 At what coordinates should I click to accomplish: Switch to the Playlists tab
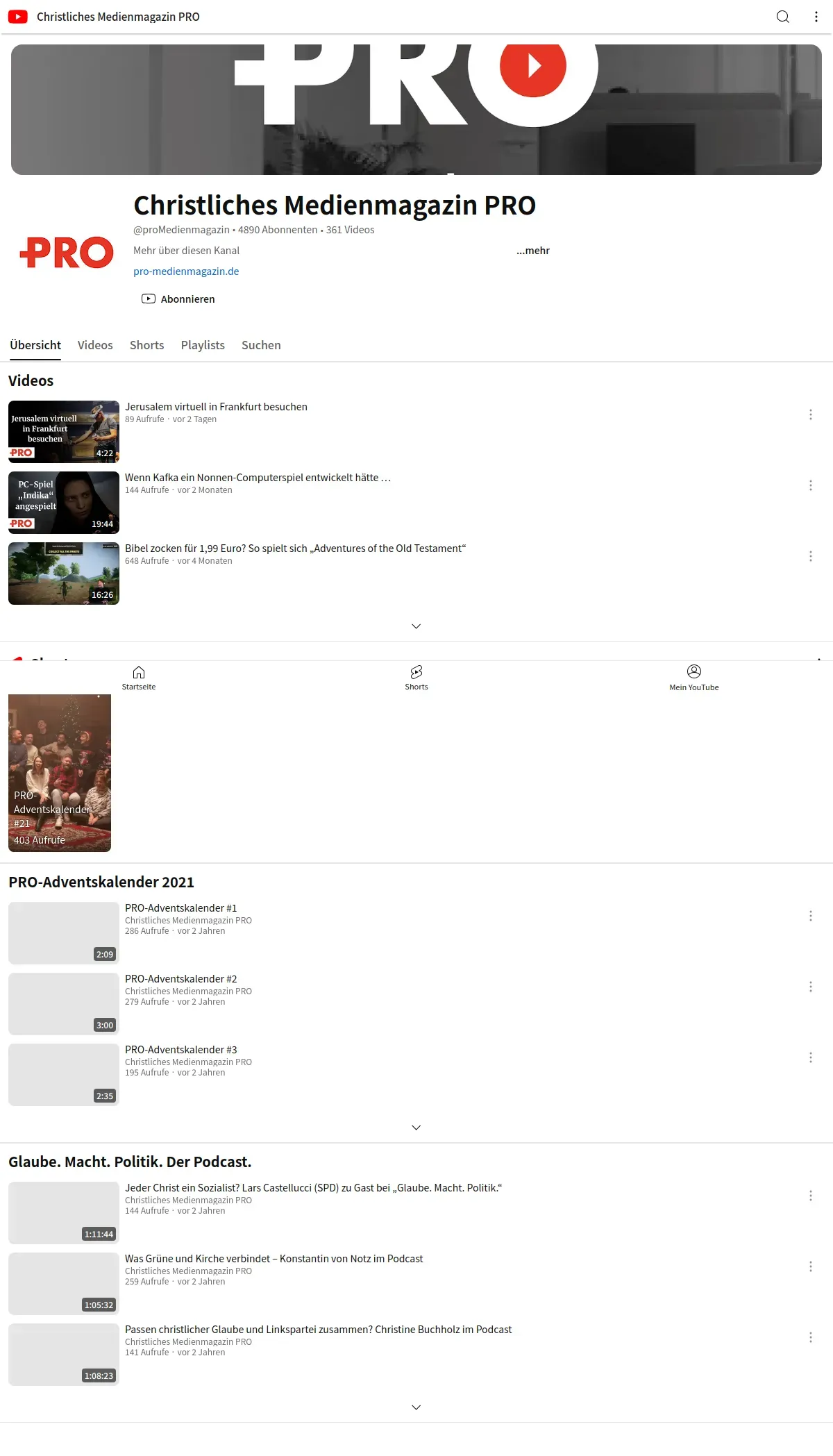pos(203,345)
